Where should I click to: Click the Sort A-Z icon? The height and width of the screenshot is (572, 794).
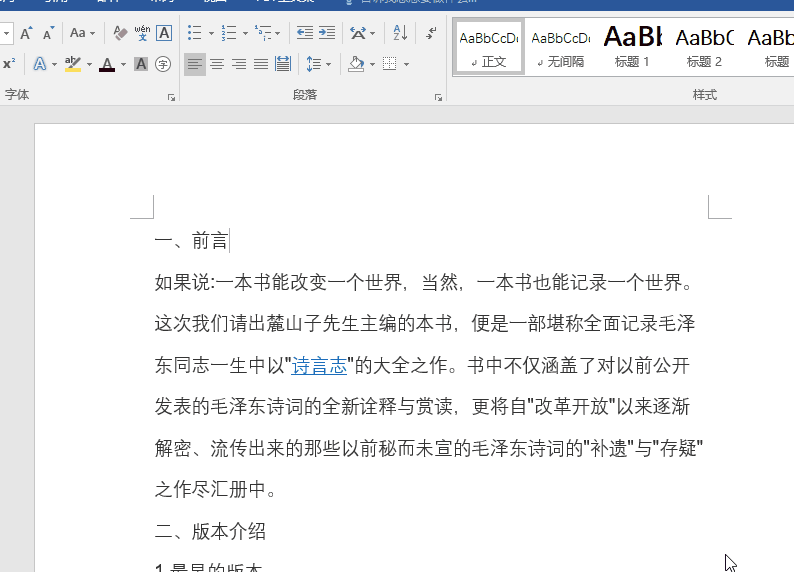point(400,33)
